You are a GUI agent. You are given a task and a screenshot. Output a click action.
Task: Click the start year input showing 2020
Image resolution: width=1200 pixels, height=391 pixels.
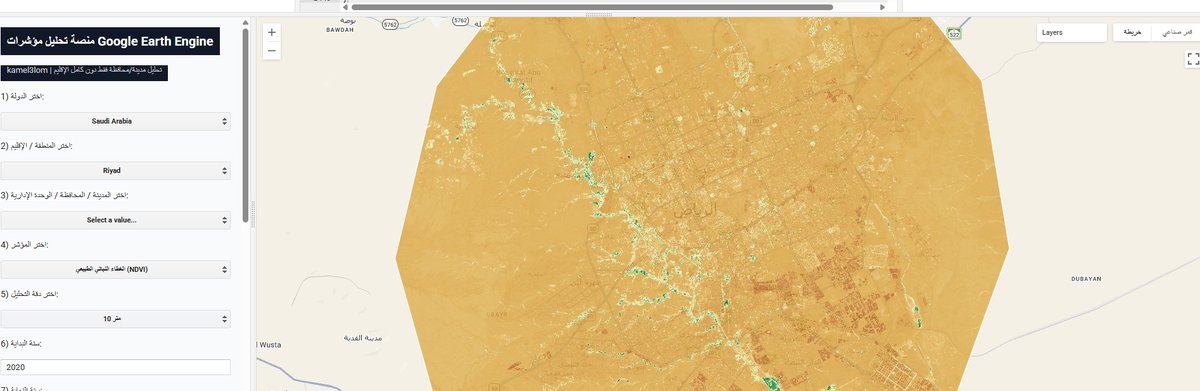(115, 367)
